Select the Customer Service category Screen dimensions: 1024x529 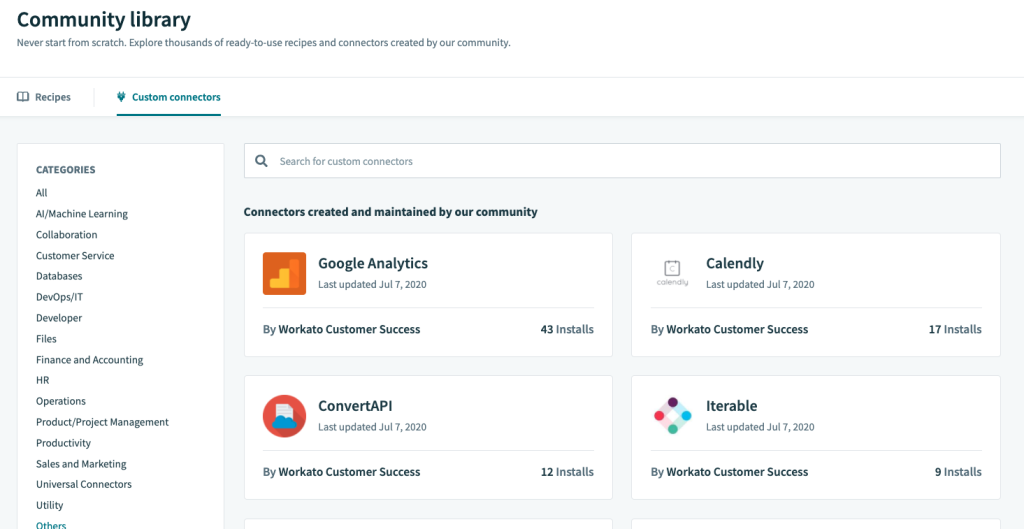75,255
